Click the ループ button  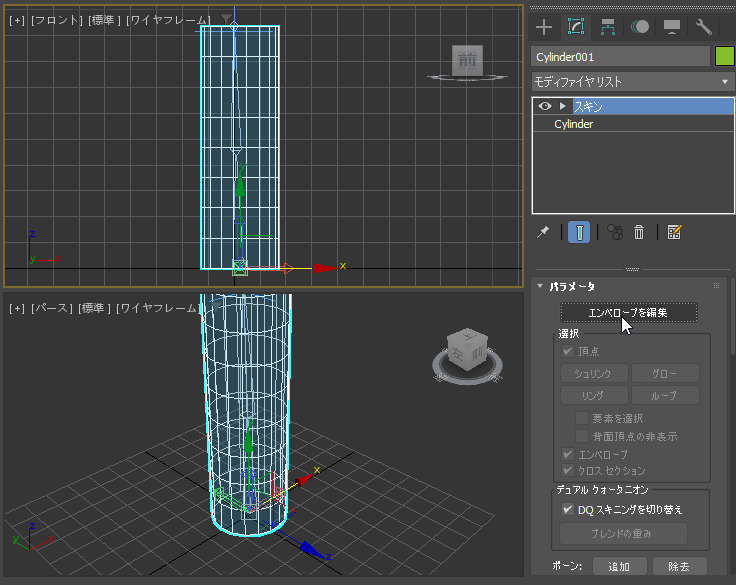(665, 395)
